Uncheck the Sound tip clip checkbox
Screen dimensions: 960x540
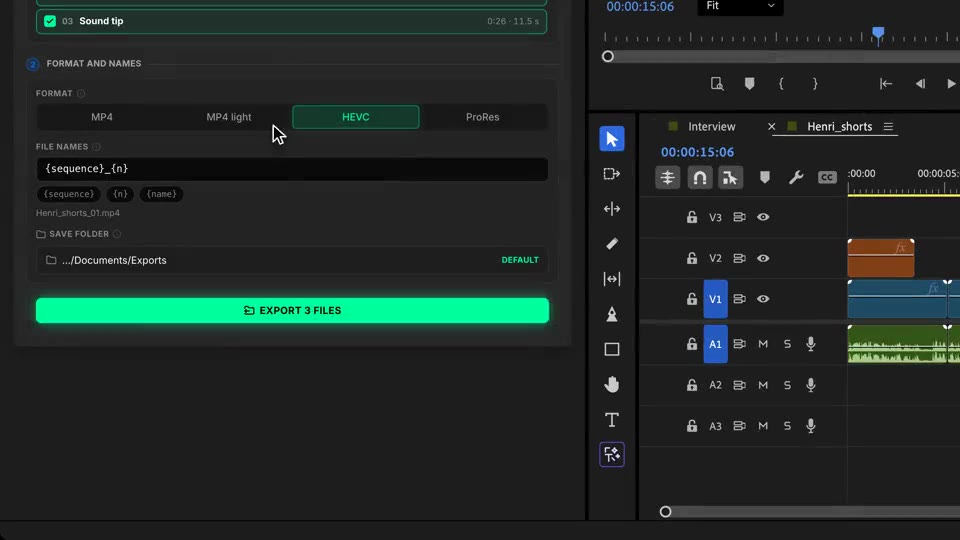[x=50, y=21]
